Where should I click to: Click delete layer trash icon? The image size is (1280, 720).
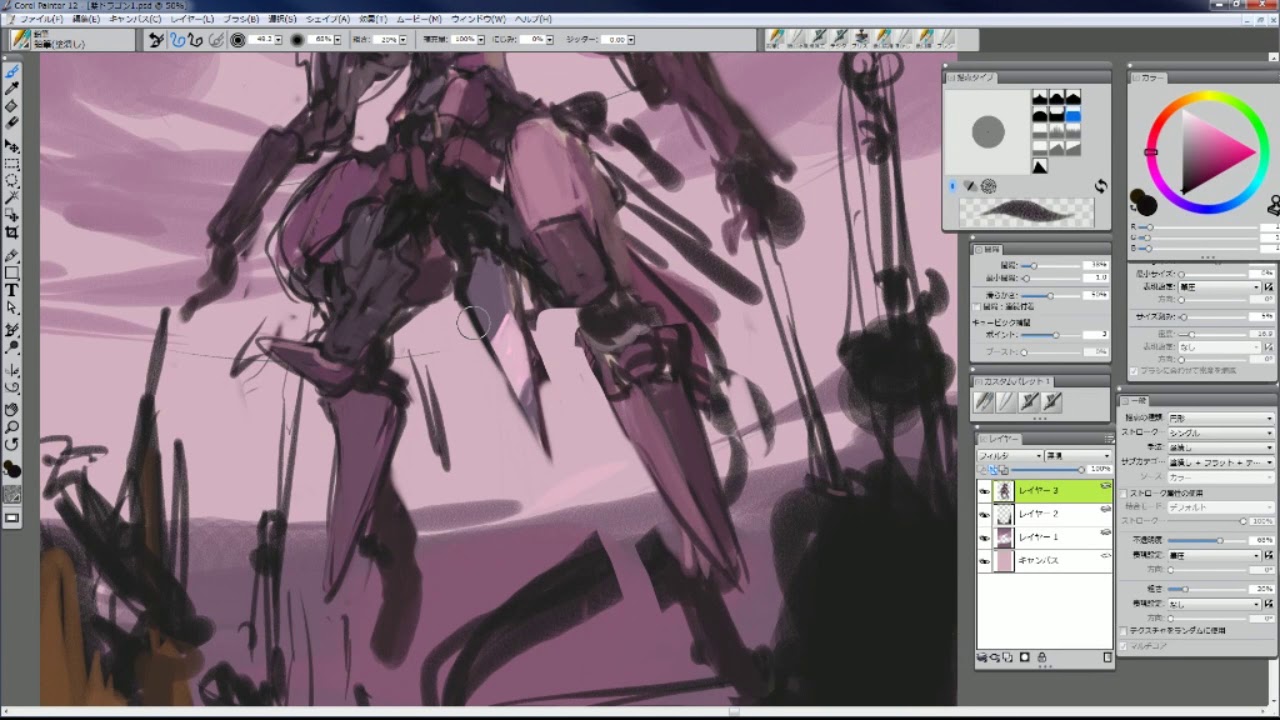(1107, 657)
